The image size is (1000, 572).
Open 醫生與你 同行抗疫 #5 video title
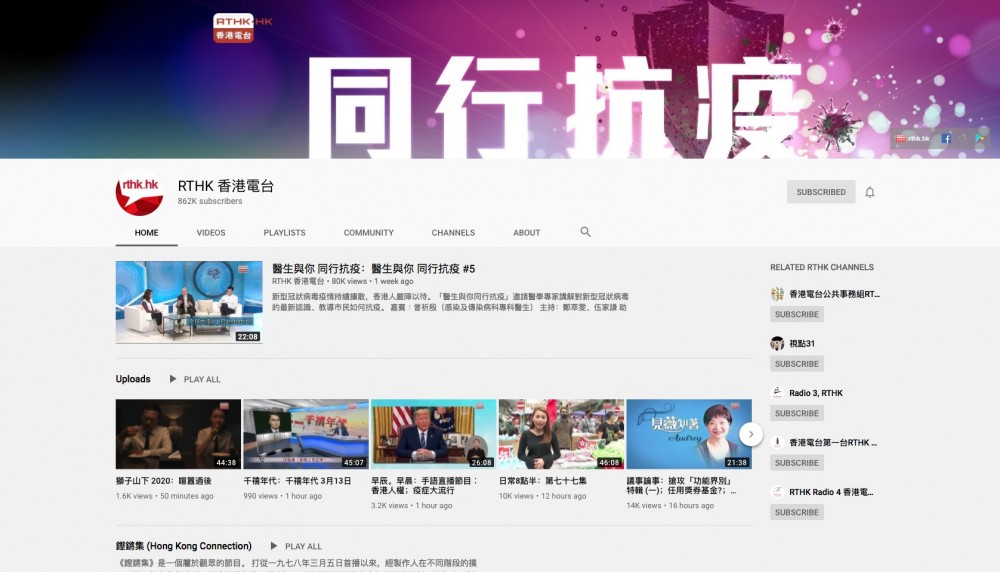tap(373, 268)
